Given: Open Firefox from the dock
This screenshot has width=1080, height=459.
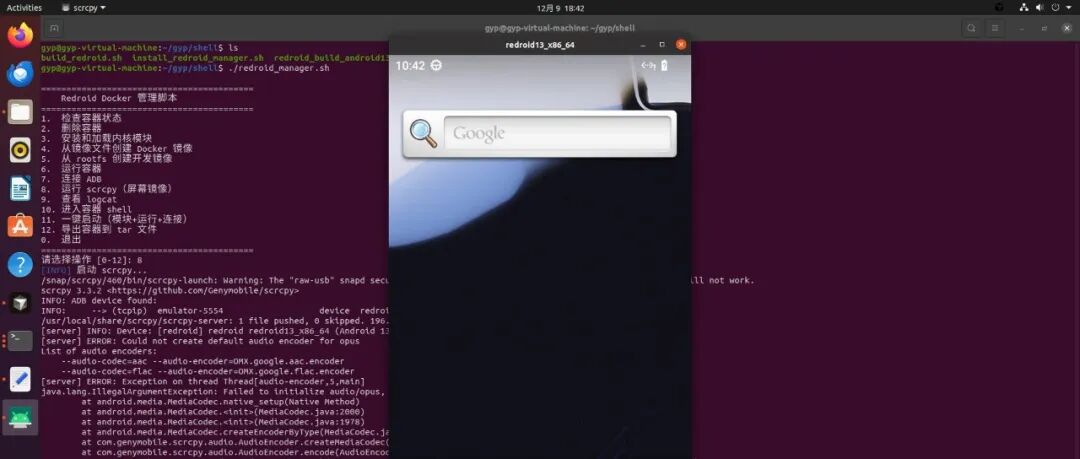Looking at the screenshot, I should pos(20,34).
